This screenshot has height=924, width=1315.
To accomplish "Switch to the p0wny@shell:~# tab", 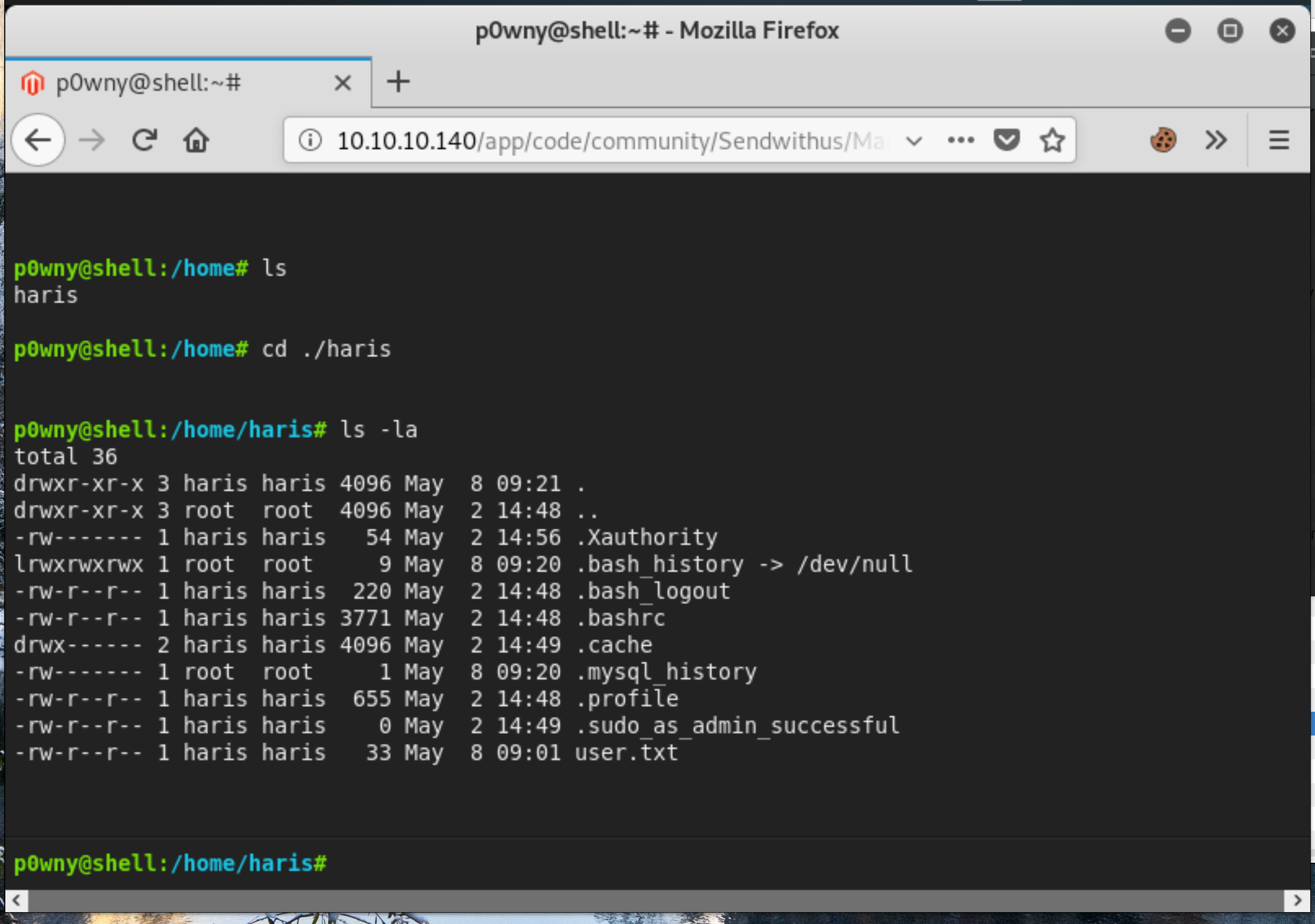I will pos(188,83).
